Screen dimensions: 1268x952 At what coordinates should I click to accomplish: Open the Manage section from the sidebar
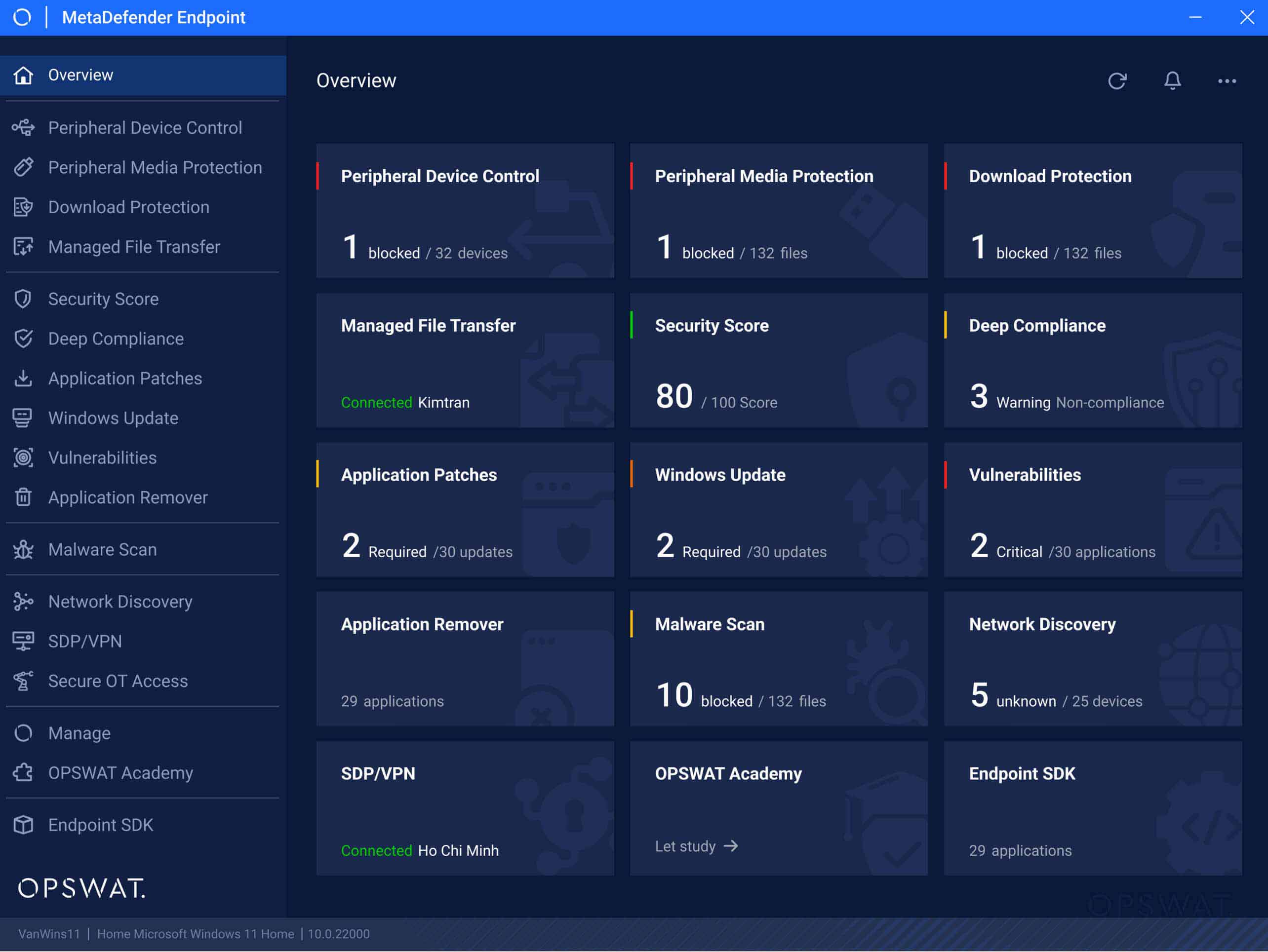click(79, 732)
